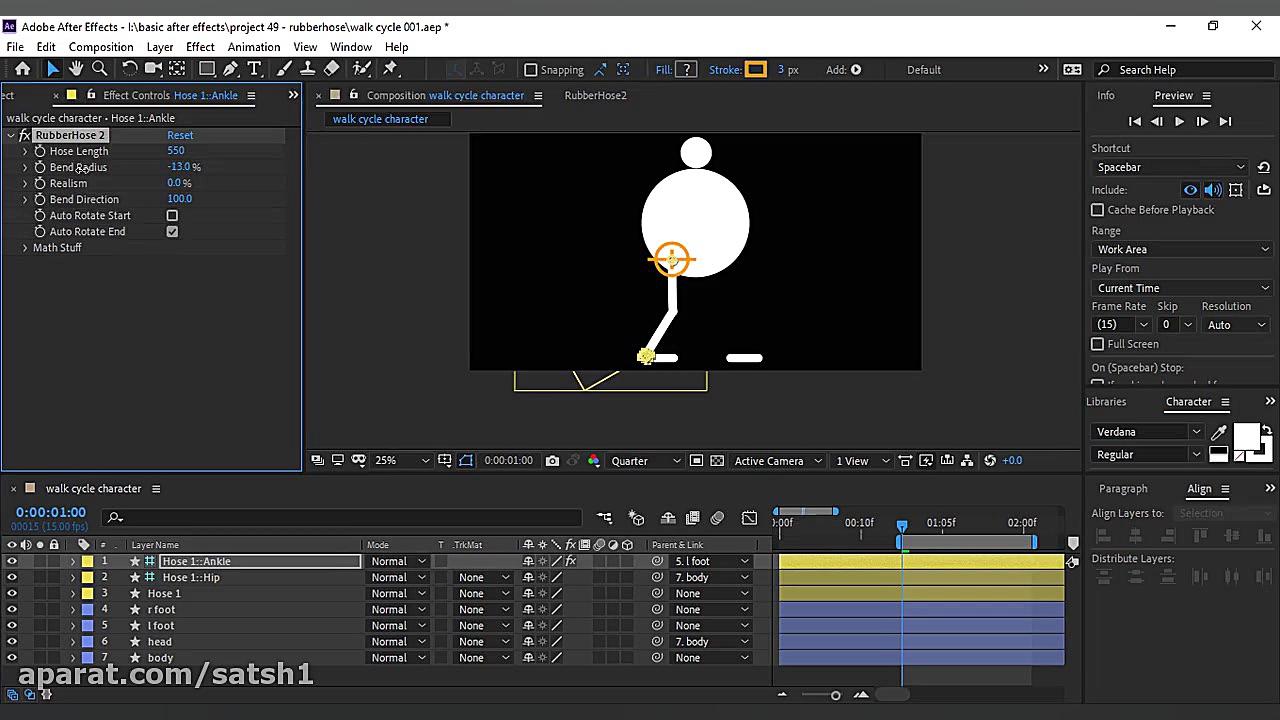Take a snapshot with camera icon
The image size is (1280, 720).
552,461
